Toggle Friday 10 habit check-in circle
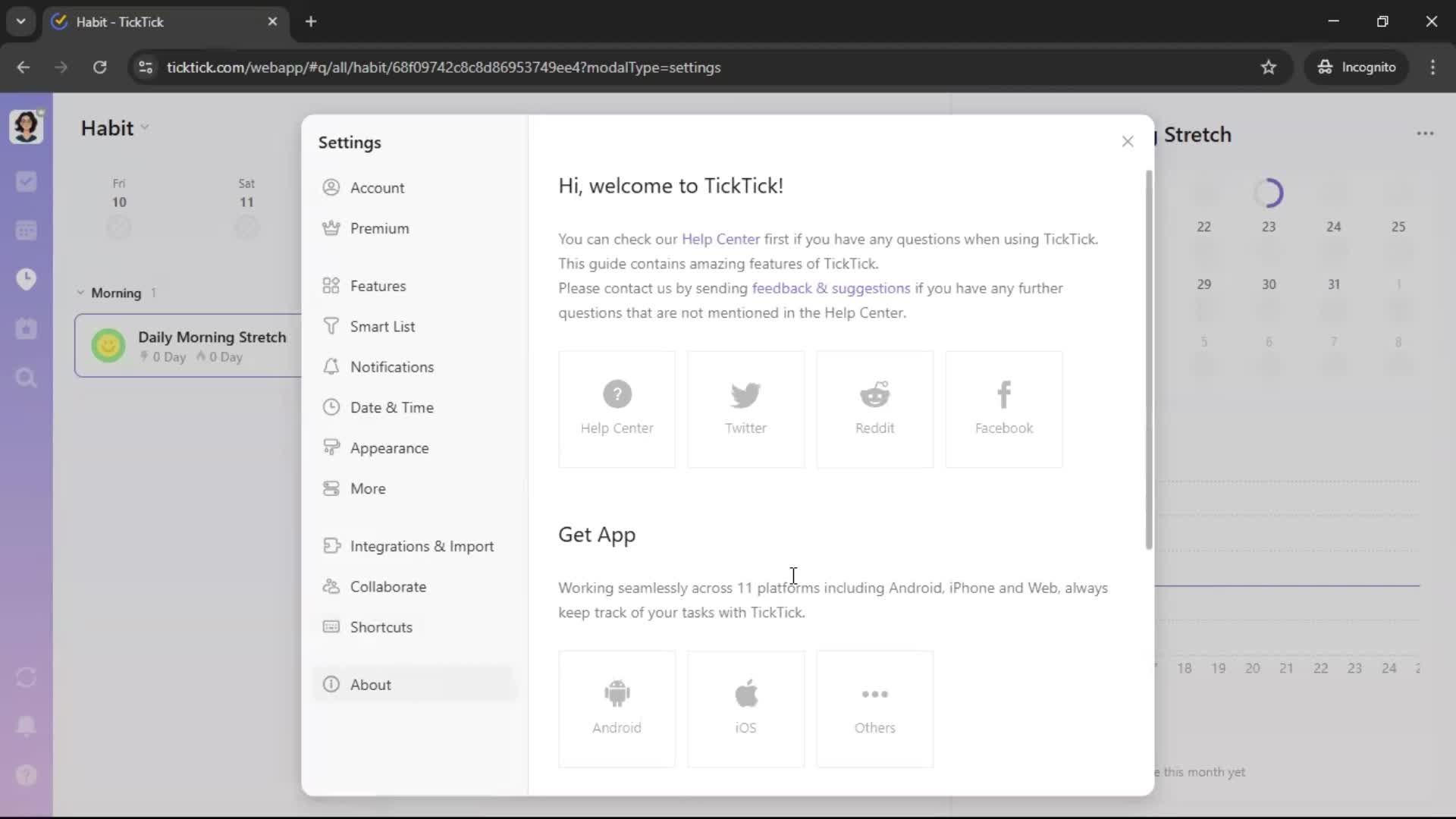The image size is (1456, 819). [119, 227]
